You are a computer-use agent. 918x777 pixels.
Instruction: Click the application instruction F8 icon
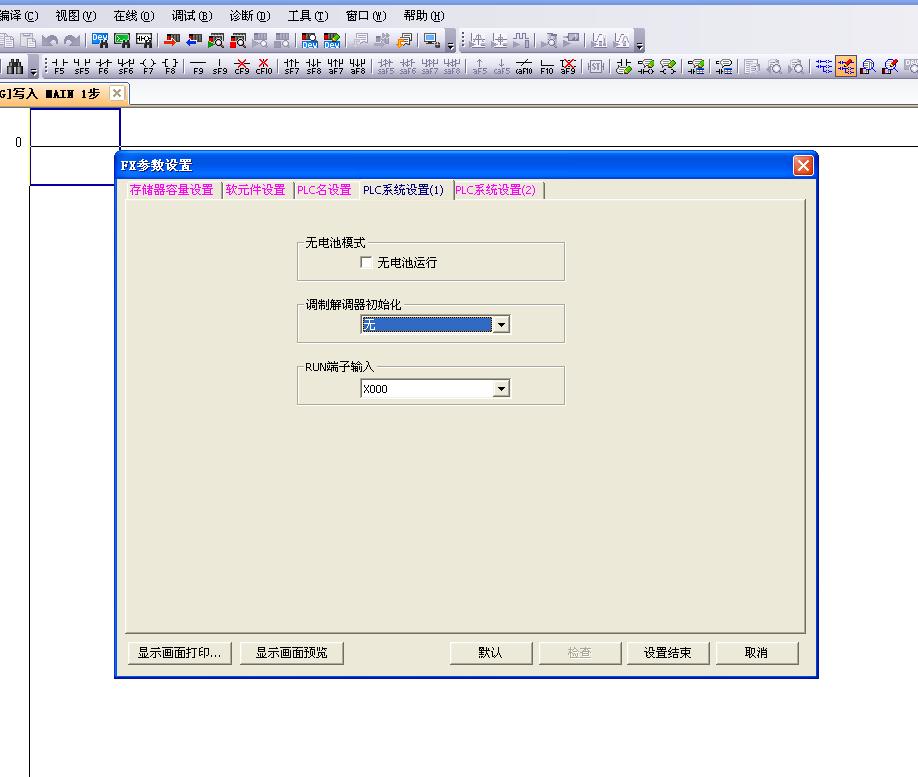coord(170,67)
